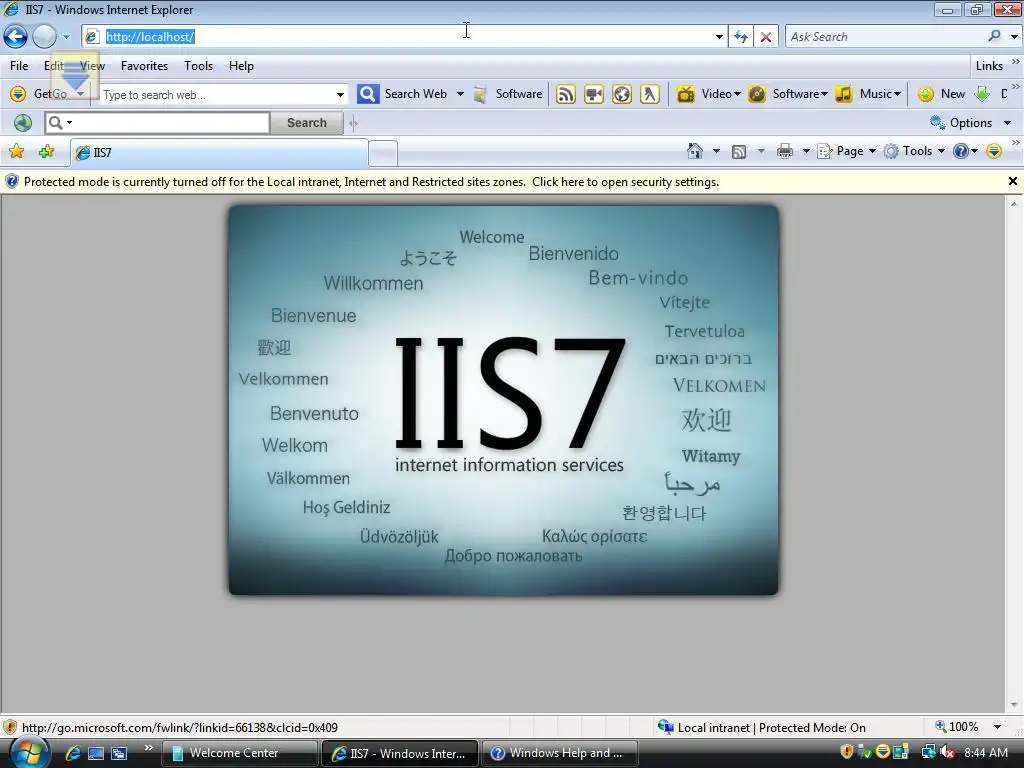Click the 8:44 AM taskbar clock
The image size is (1024, 768).
[x=986, y=753]
